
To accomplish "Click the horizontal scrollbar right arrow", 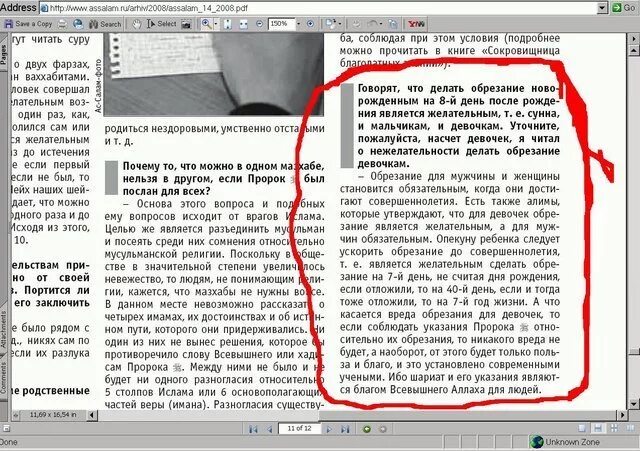I will coord(622,415).
